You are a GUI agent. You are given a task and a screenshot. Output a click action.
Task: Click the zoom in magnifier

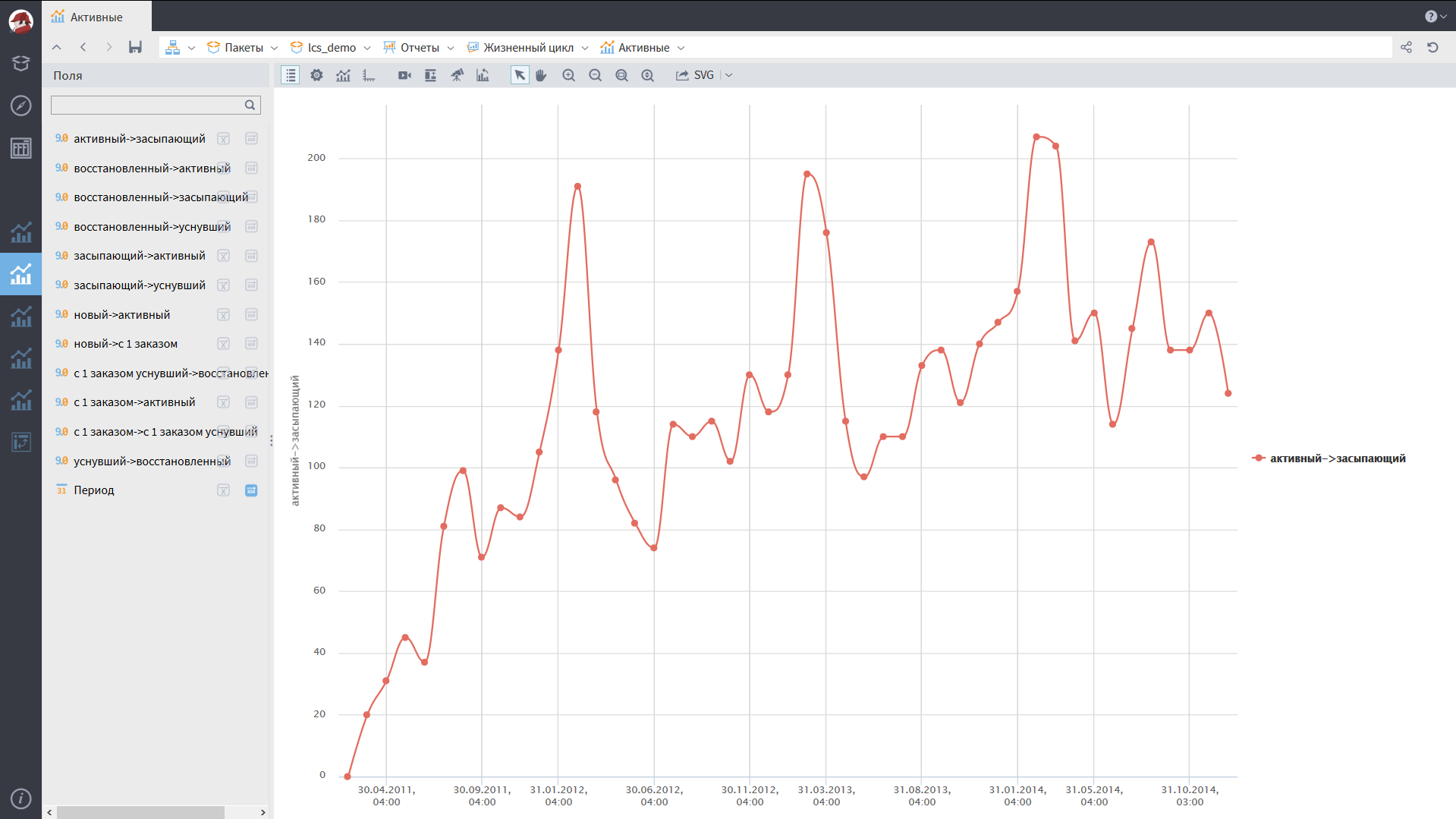coord(568,75)
